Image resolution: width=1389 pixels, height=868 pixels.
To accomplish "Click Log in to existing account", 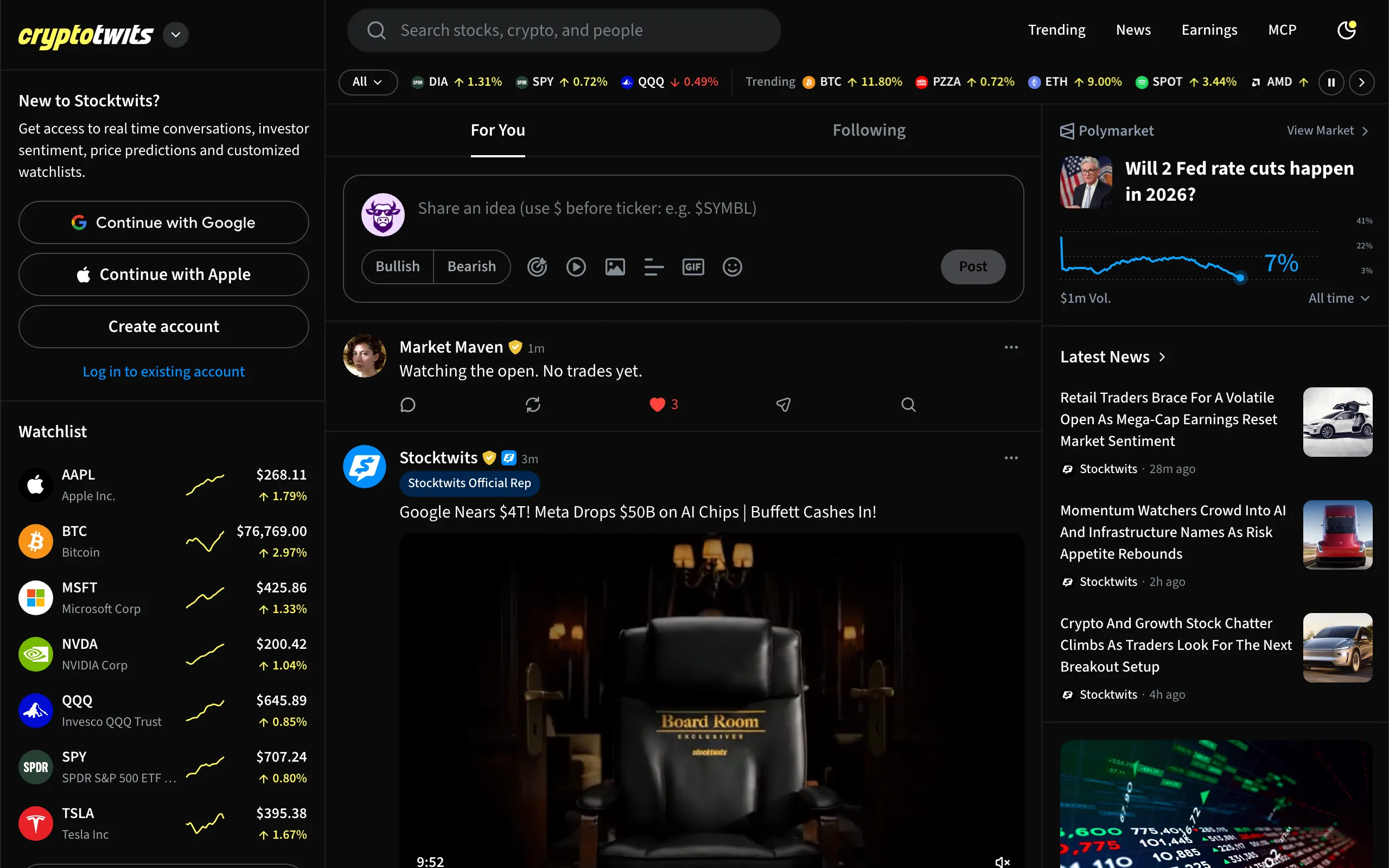I will (163, 372).
